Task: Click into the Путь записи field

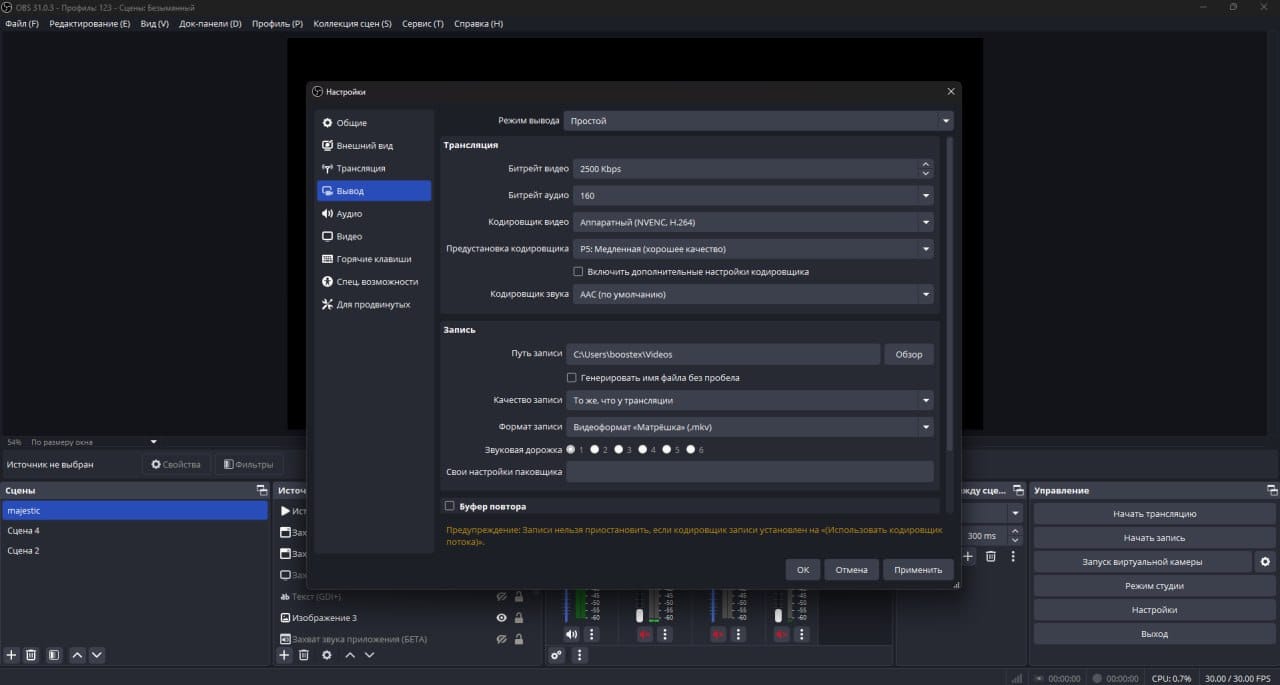Action: [x=723, y=354]
